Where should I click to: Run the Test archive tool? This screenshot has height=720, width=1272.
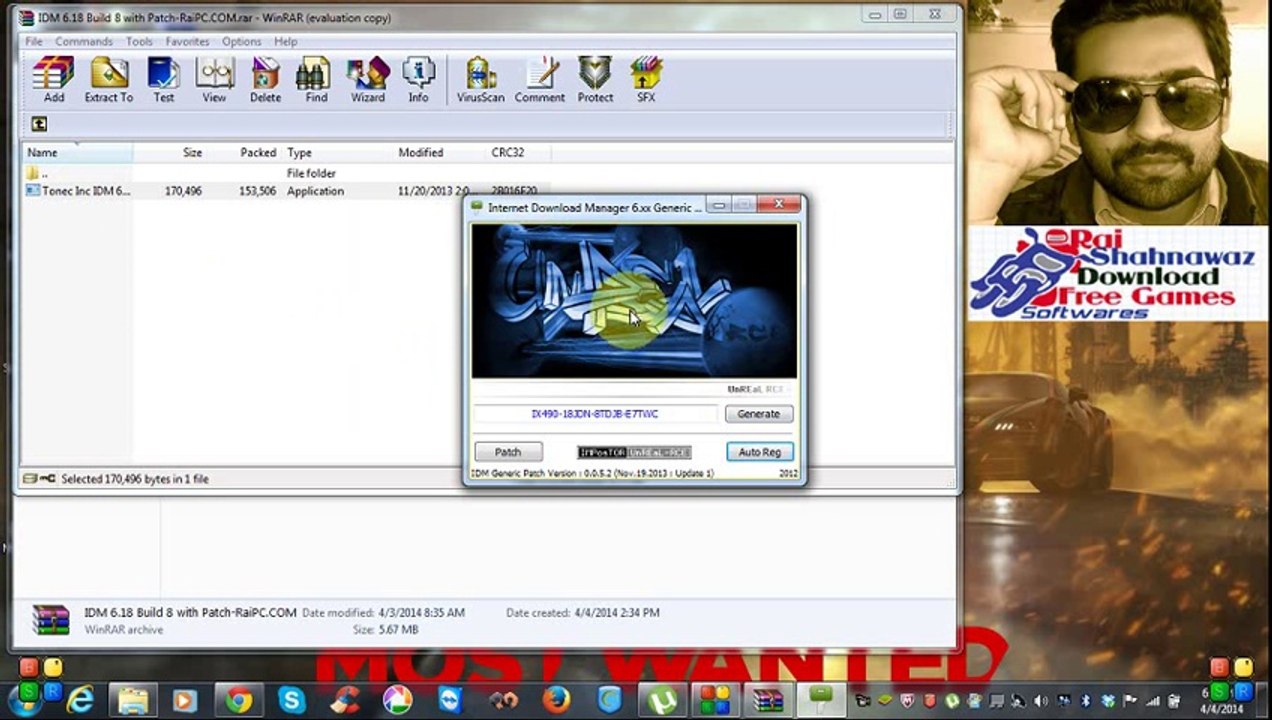163,80
